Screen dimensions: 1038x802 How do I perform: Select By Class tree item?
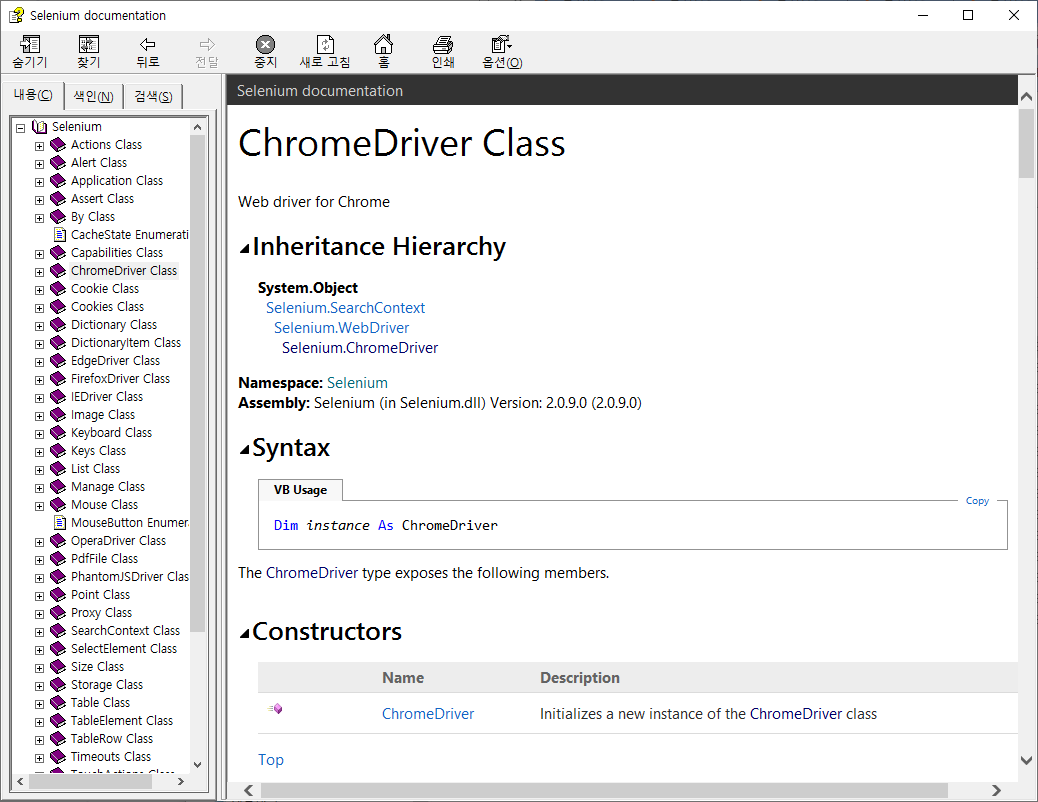click(x=93, y=217)
